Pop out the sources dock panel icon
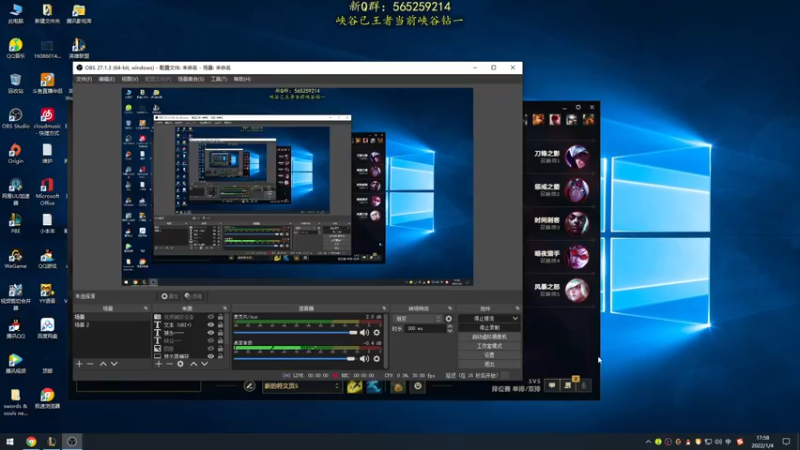 point(224,309)
